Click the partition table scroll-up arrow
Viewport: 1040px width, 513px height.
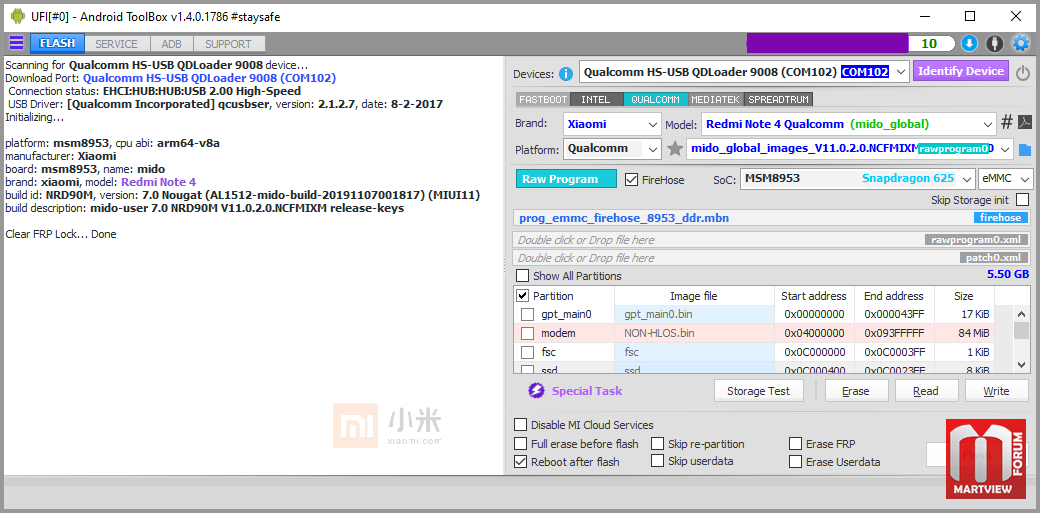click(1023, 313)
